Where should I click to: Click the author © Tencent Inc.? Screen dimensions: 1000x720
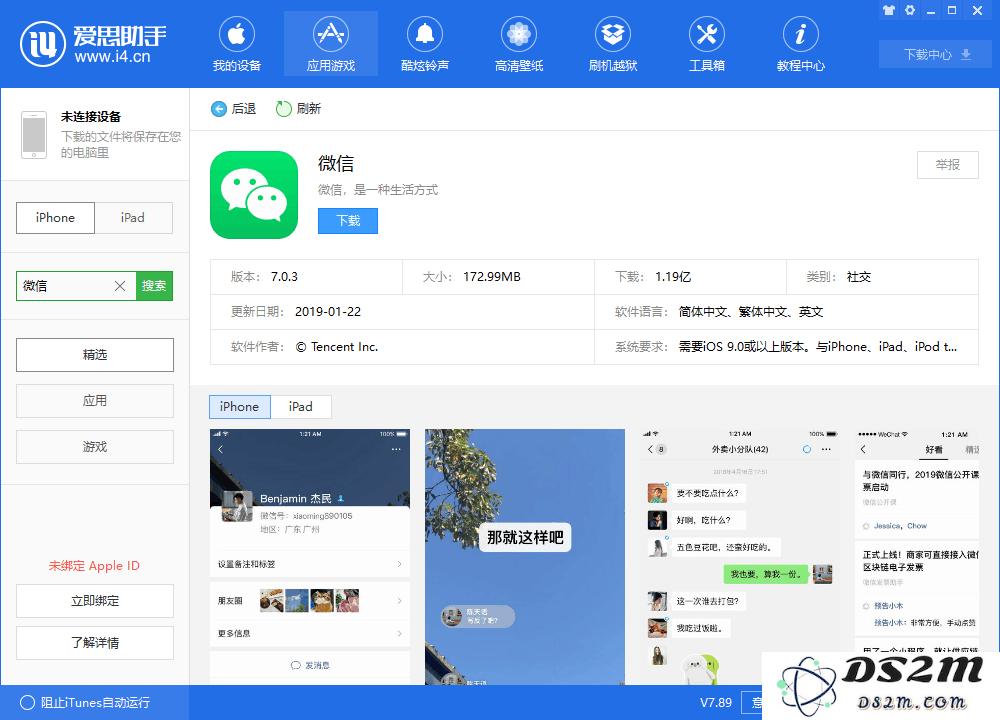(x=337, y=347)
